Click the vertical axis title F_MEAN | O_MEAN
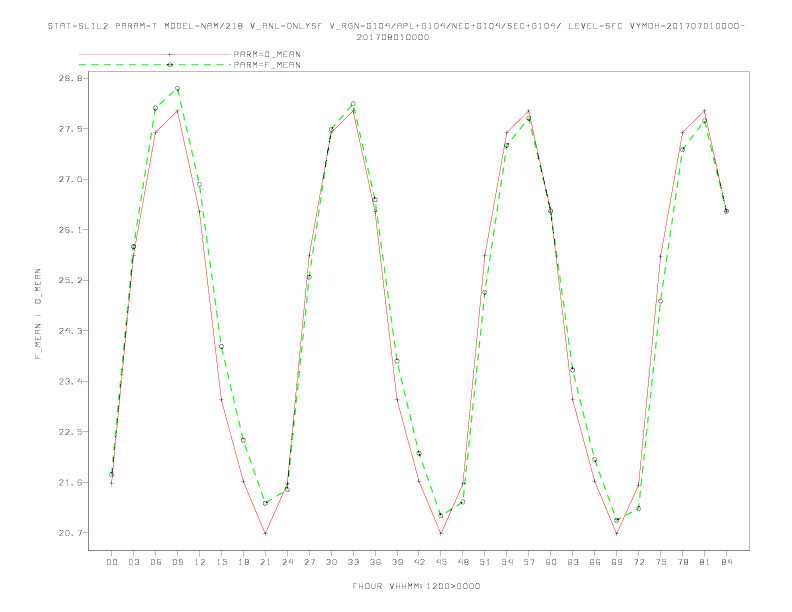 [38, 314]
